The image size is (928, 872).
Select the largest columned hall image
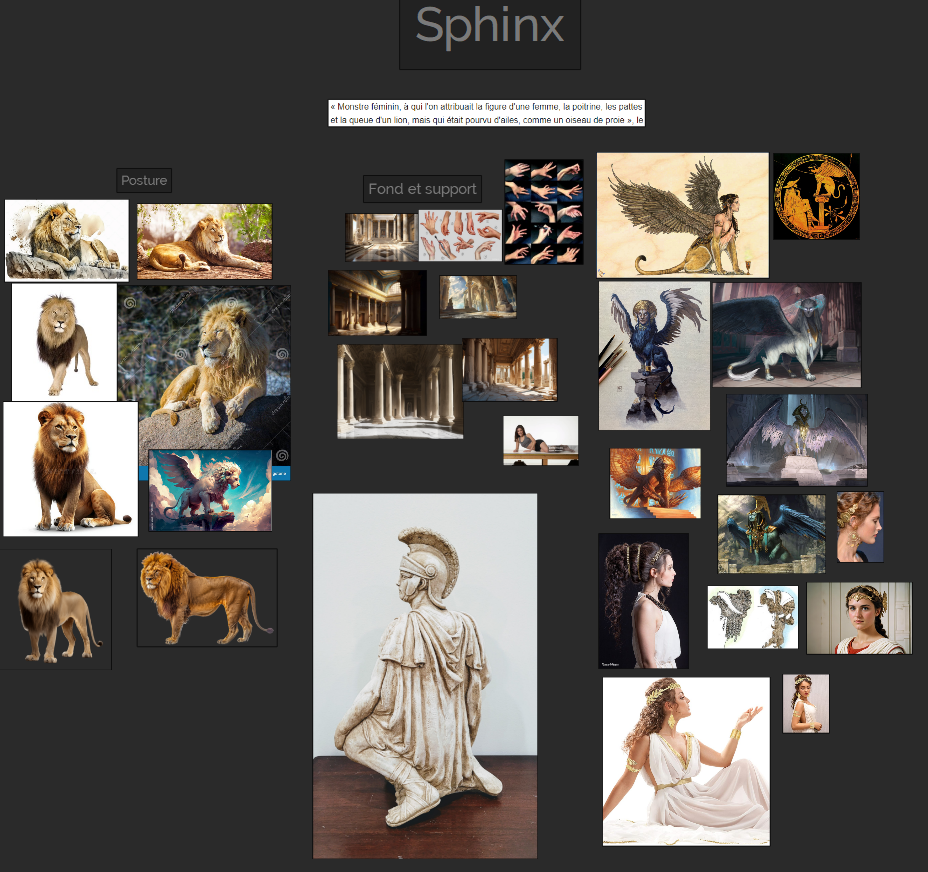pyautogui.click(x=400, y=391)
